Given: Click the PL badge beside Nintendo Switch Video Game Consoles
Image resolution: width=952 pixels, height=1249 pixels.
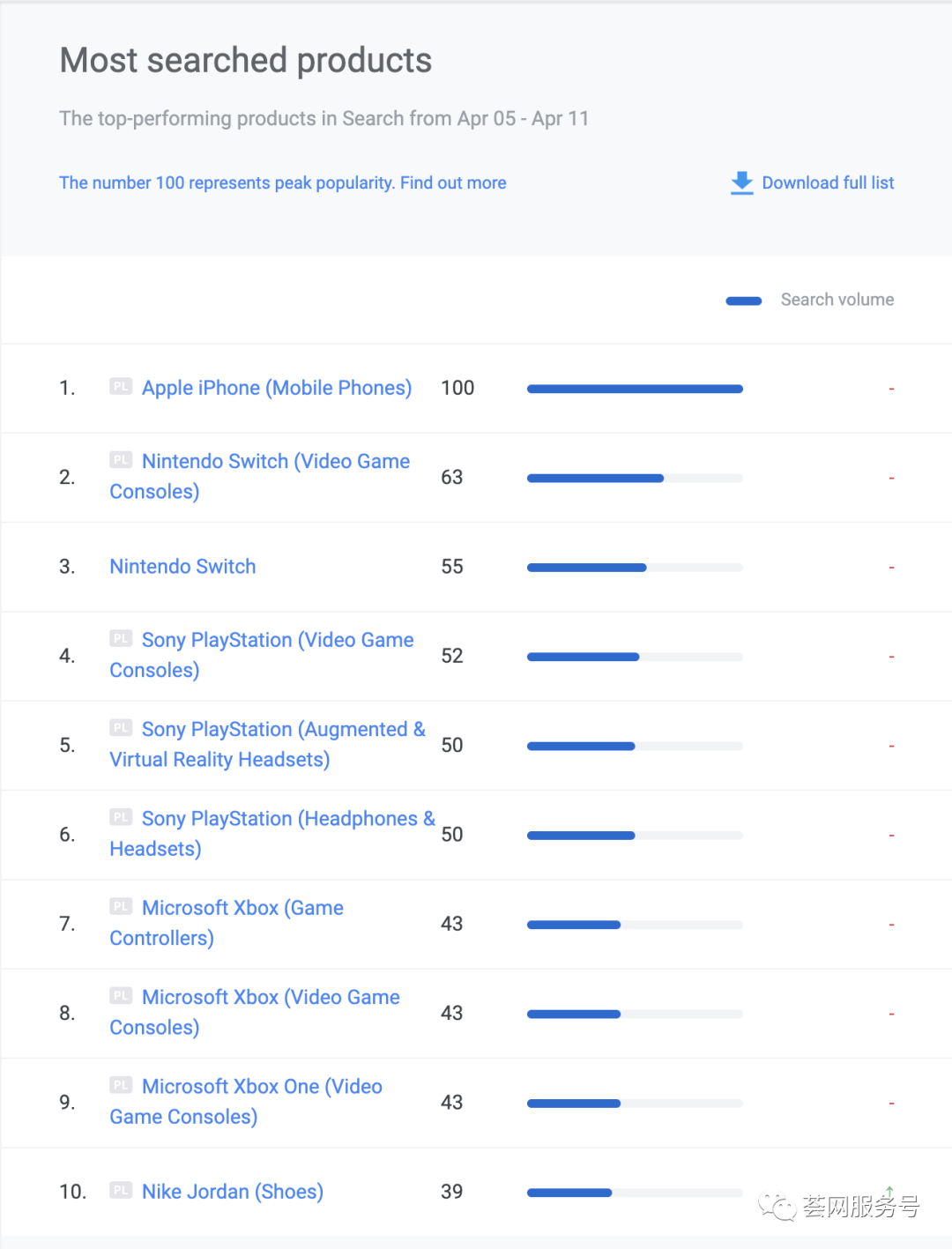Looking at the screenshot, I should click(x=121, y=459).
